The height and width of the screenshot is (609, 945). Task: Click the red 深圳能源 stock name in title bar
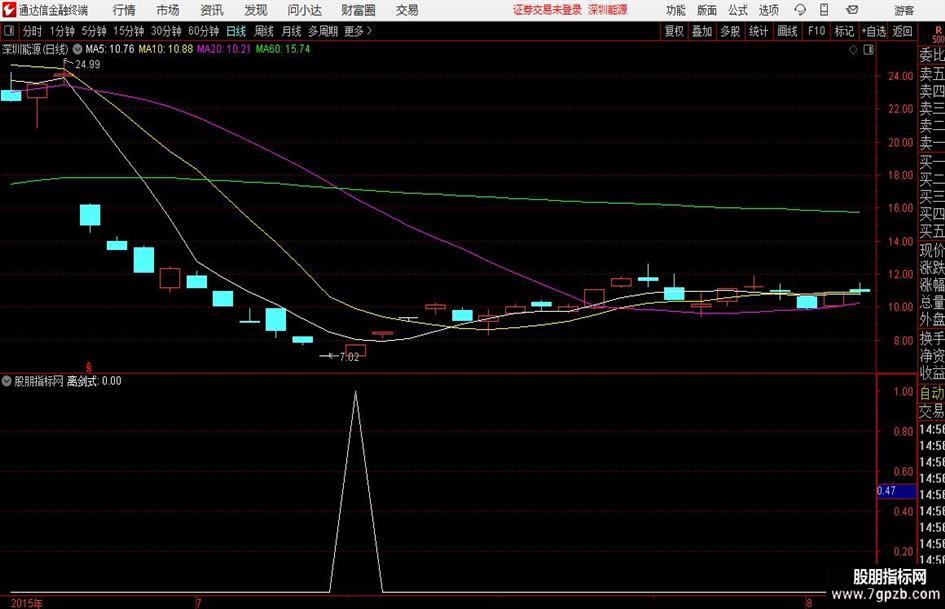[608, 10]
